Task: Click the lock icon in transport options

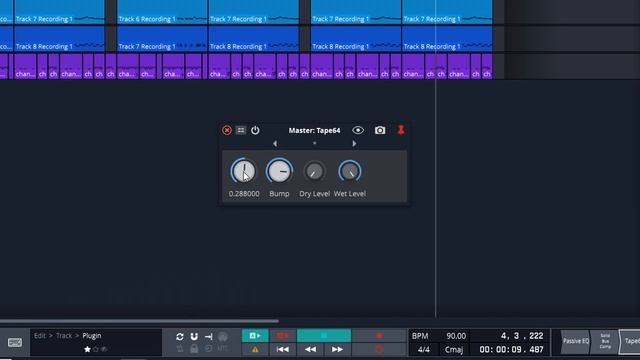Action: [x=194, y=349]
